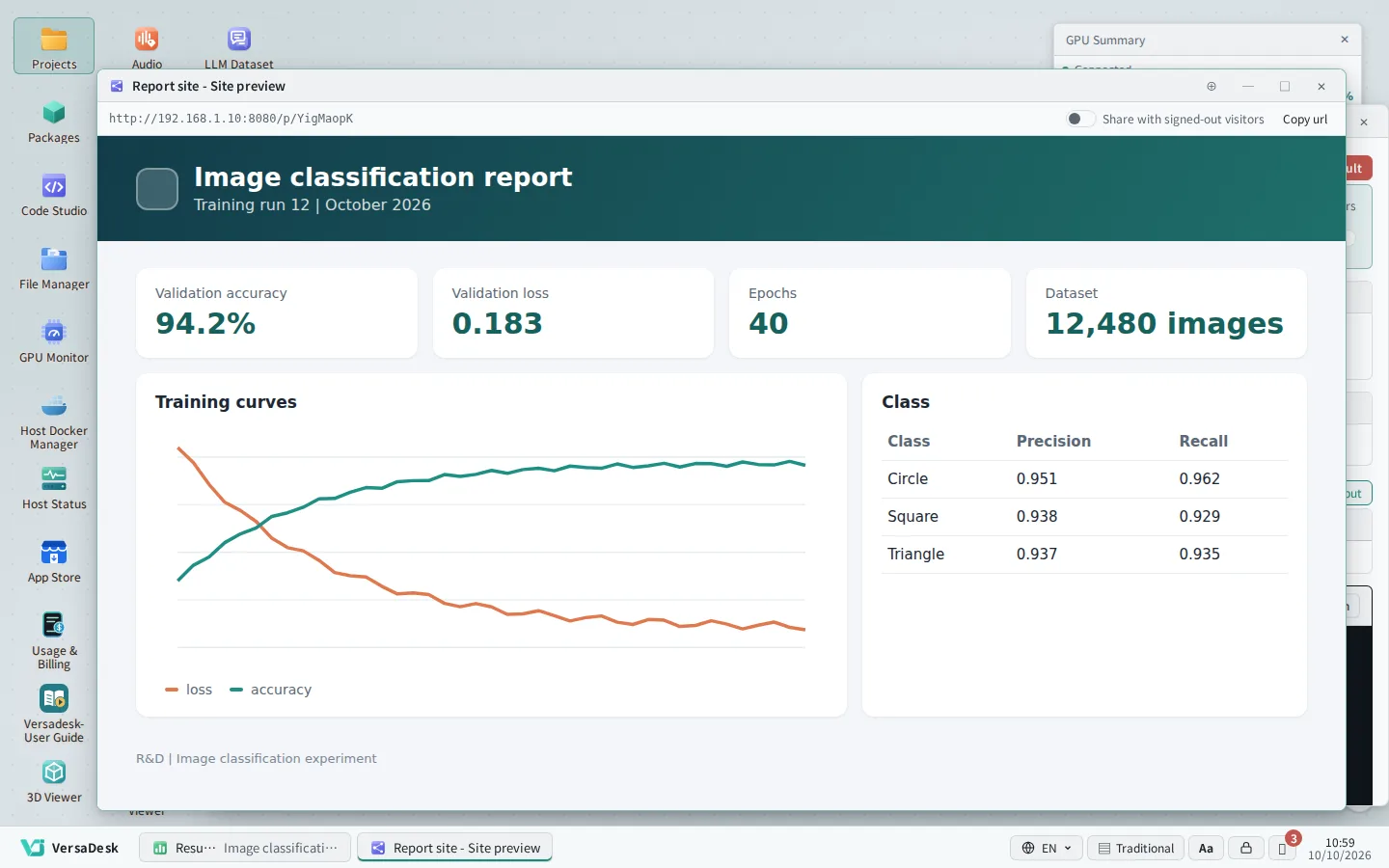Click the Traditional layout button in taskbar
The height and width of the screenshot is (868, 1389).
(x=1135, y=848)
